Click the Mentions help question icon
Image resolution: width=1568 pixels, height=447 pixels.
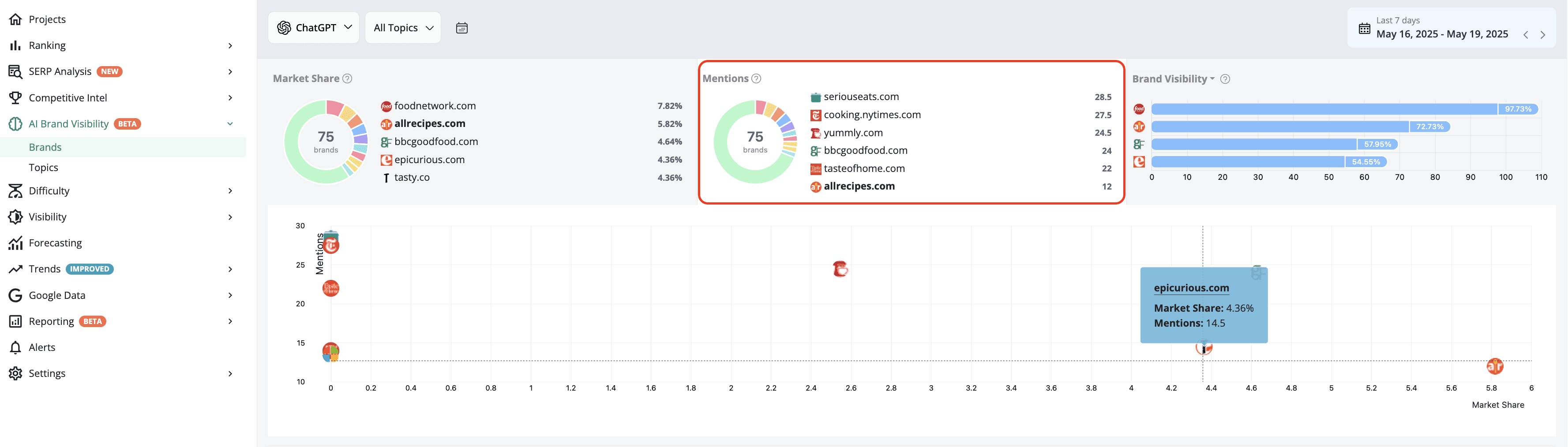click(x=756, y=78)
